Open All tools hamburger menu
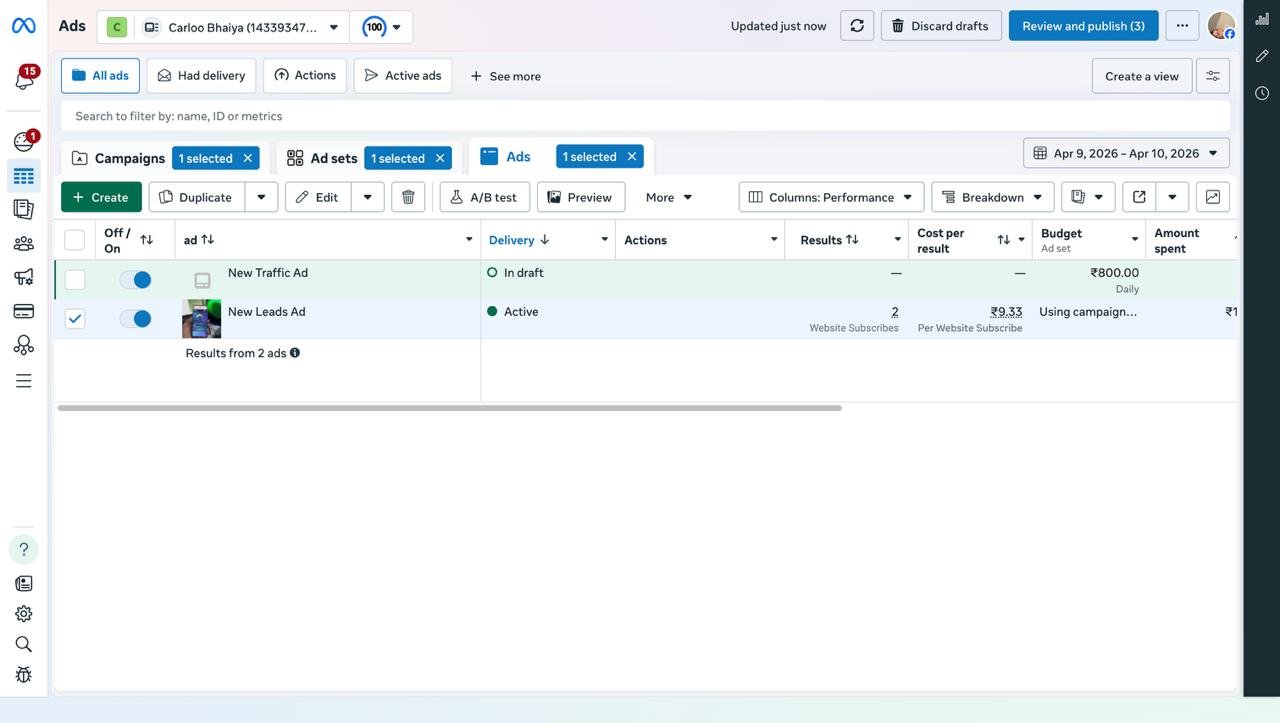Screen dimensions: 1280x723 pos(24,381)
